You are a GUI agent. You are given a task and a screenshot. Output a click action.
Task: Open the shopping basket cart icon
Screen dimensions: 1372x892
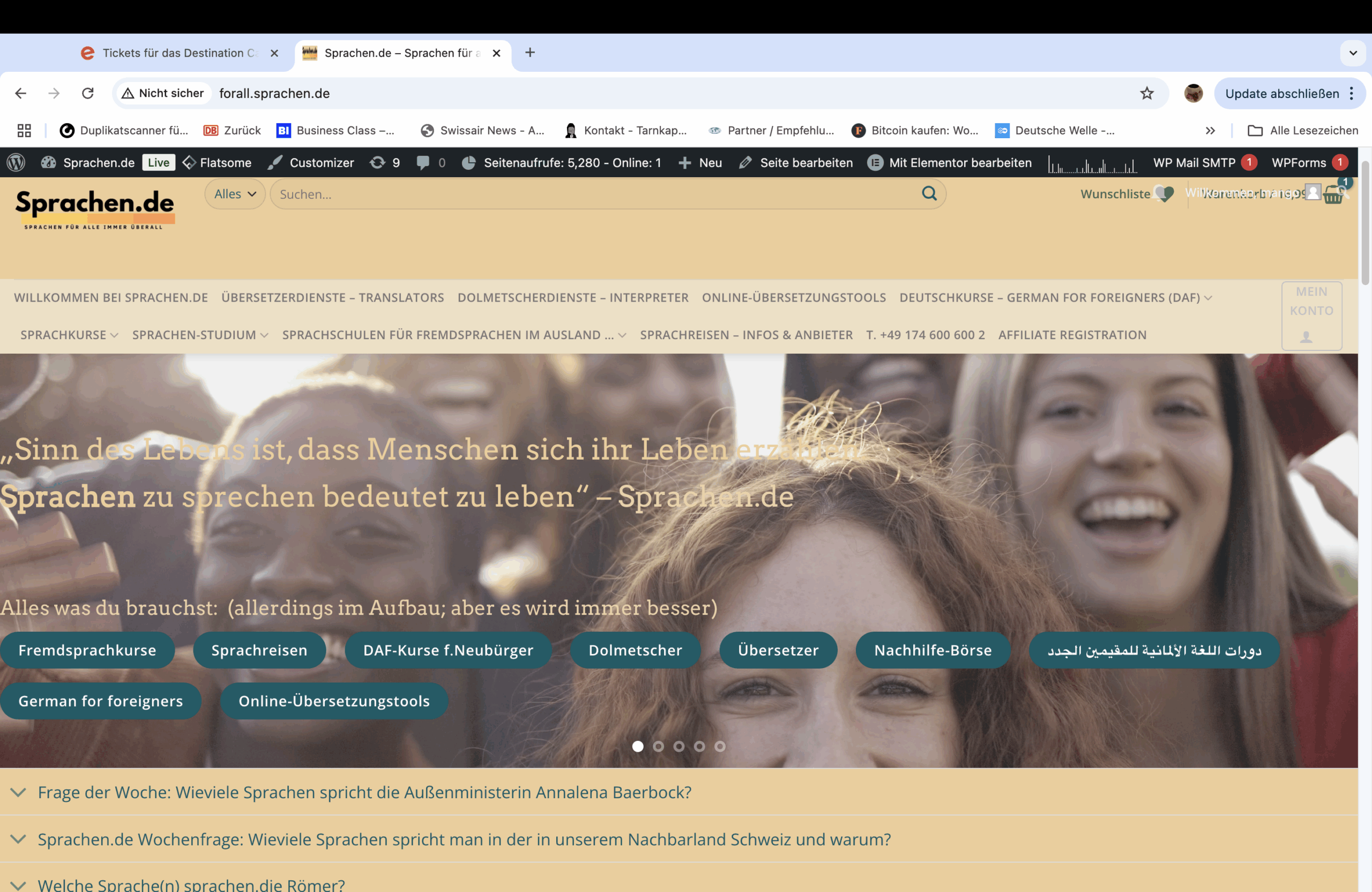point(1332,195)
